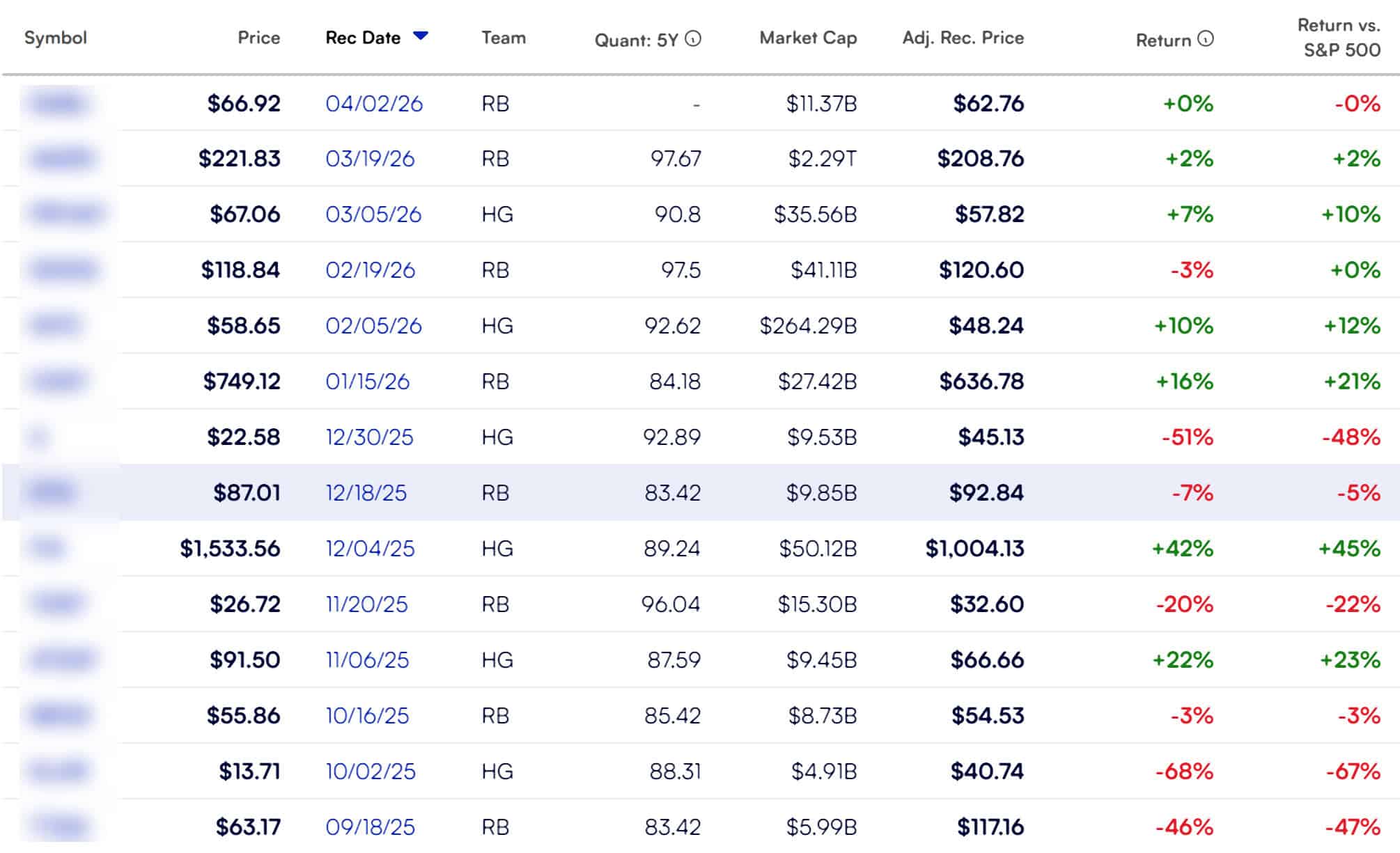Sort by Market Cap column header
1400x853 pixels.
(x=807, y=38)
